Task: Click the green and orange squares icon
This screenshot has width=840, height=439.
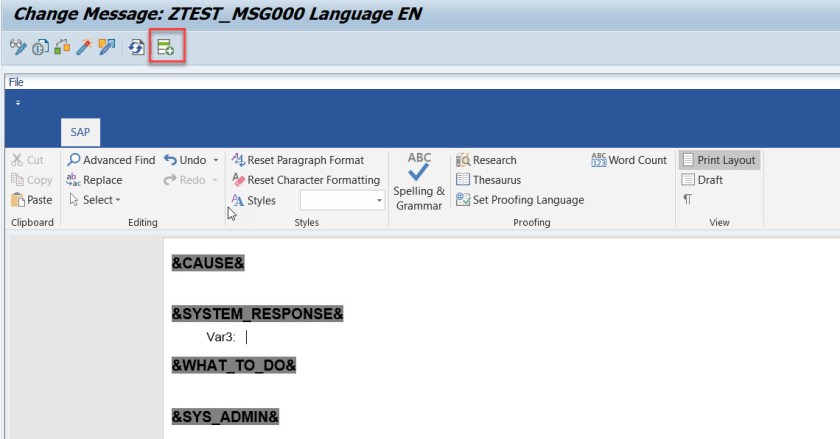Action: pyautogui.click(x=62, y=47)
